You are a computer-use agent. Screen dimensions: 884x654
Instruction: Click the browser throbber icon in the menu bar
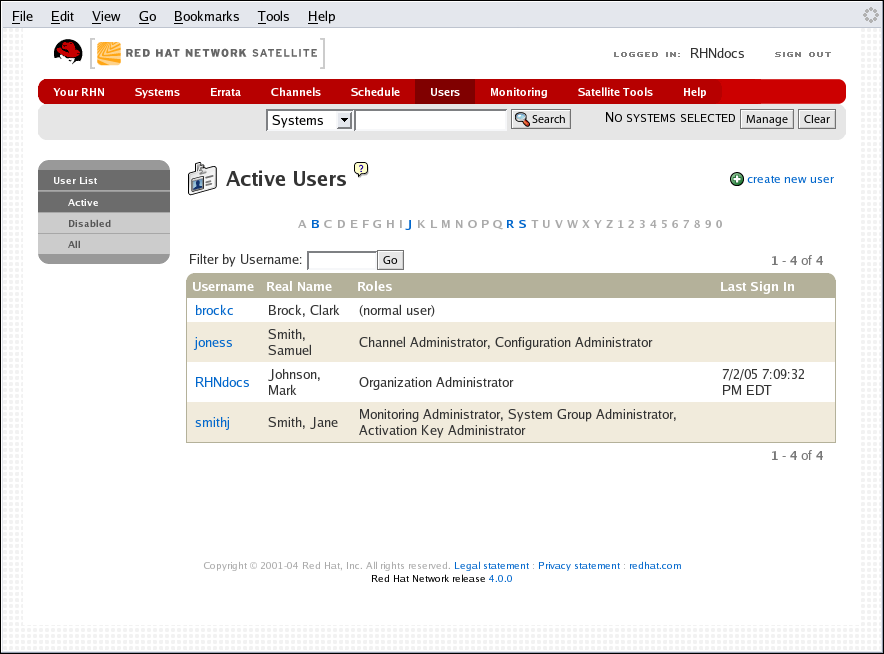click(x=870, y=15)
